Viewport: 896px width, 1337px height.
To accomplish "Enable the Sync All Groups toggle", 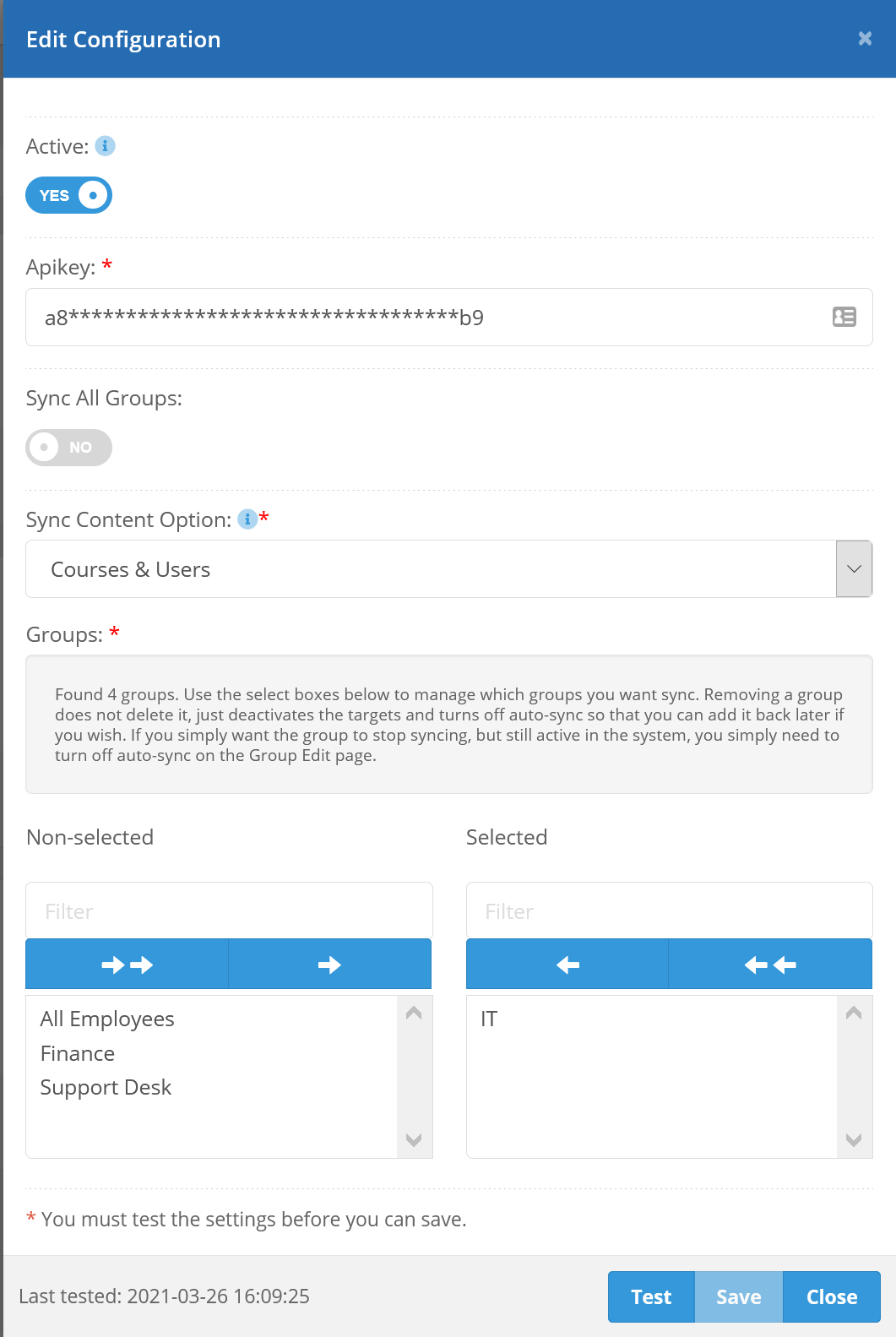I will coord(69,447).
